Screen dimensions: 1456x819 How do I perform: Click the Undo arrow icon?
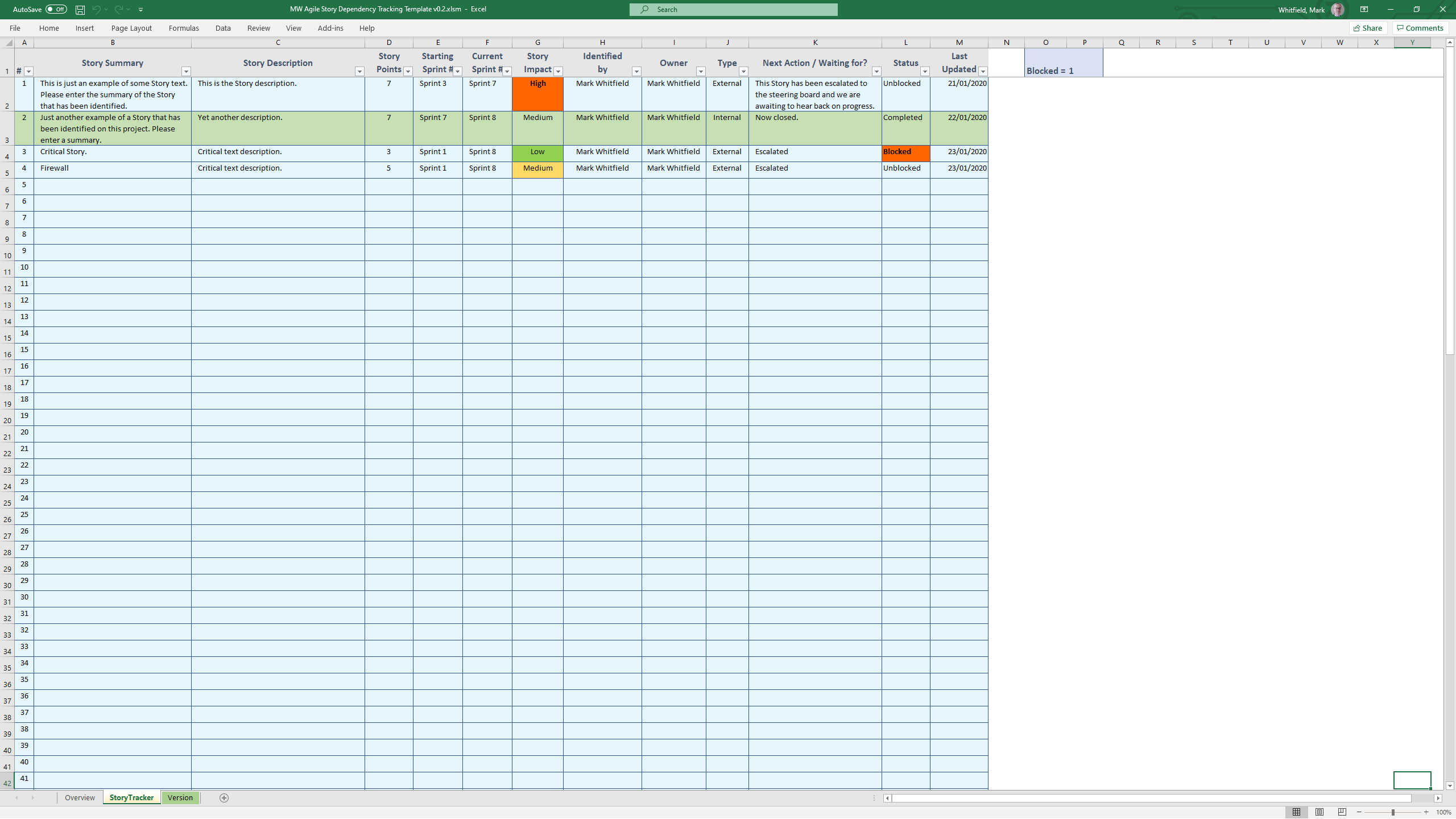[96, 10]
